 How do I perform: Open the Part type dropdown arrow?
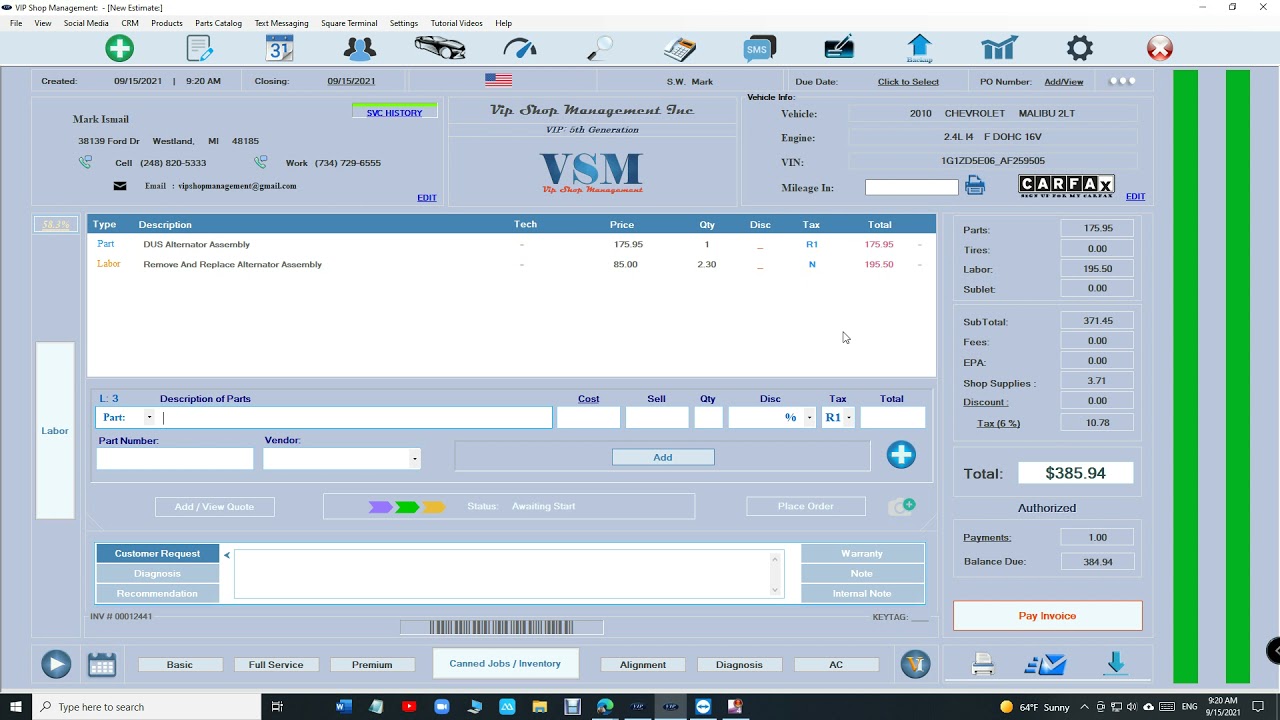(149, 418)
